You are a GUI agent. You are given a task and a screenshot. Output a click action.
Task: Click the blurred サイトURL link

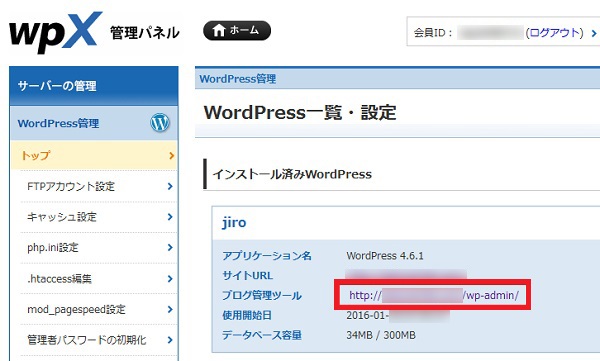pos(406,275)
